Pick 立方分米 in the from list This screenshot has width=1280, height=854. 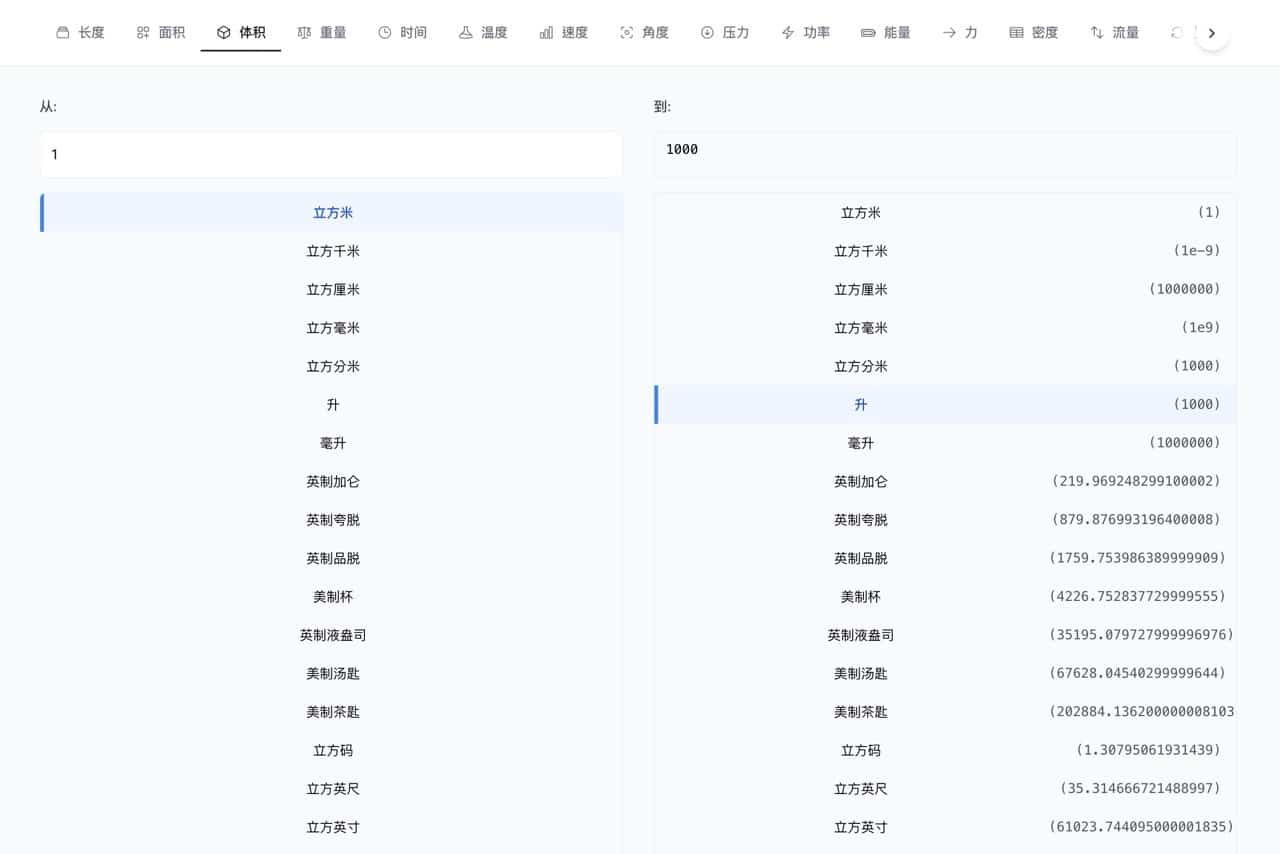click(331, 366)
